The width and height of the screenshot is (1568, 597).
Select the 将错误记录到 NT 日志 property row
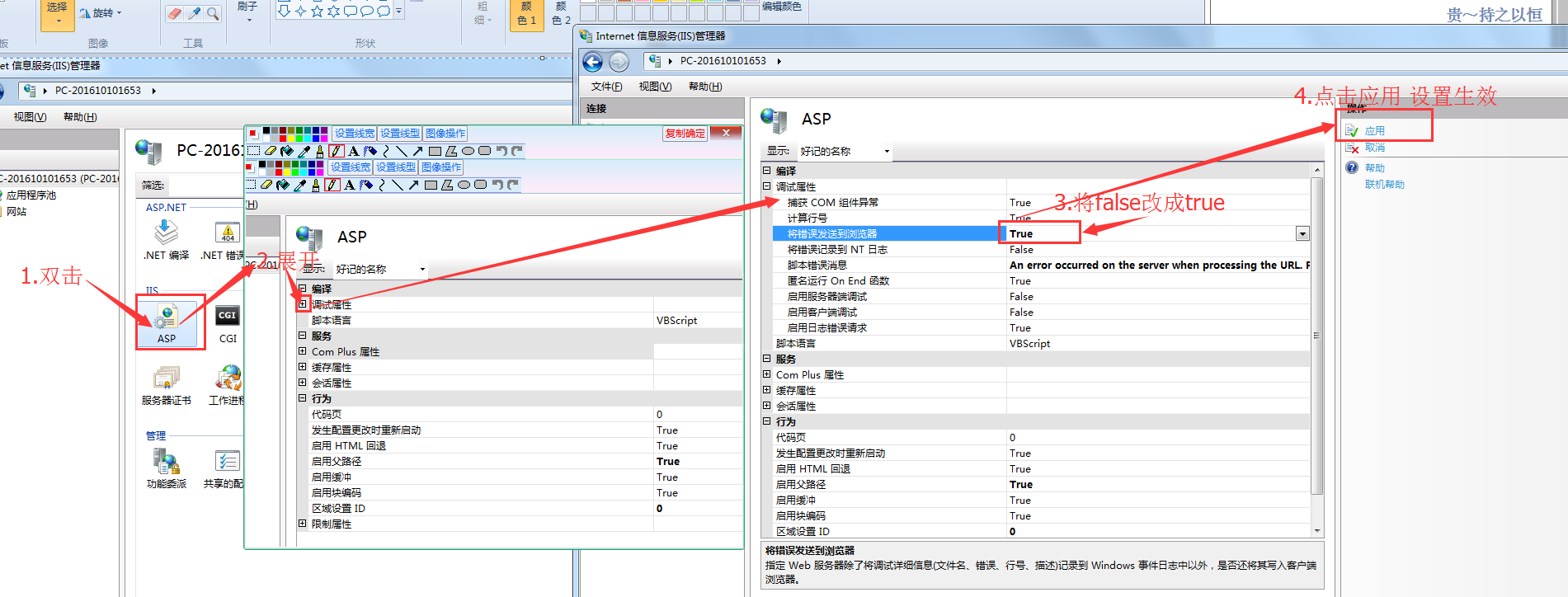(x=836, y=250)
